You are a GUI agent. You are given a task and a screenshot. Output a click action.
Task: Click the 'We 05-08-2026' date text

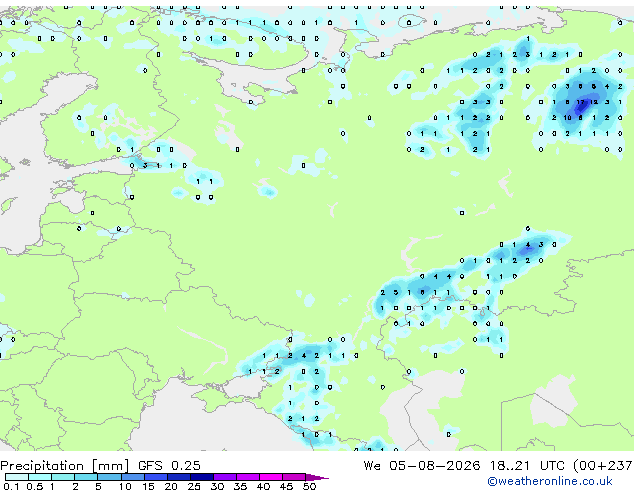[422, 466]
